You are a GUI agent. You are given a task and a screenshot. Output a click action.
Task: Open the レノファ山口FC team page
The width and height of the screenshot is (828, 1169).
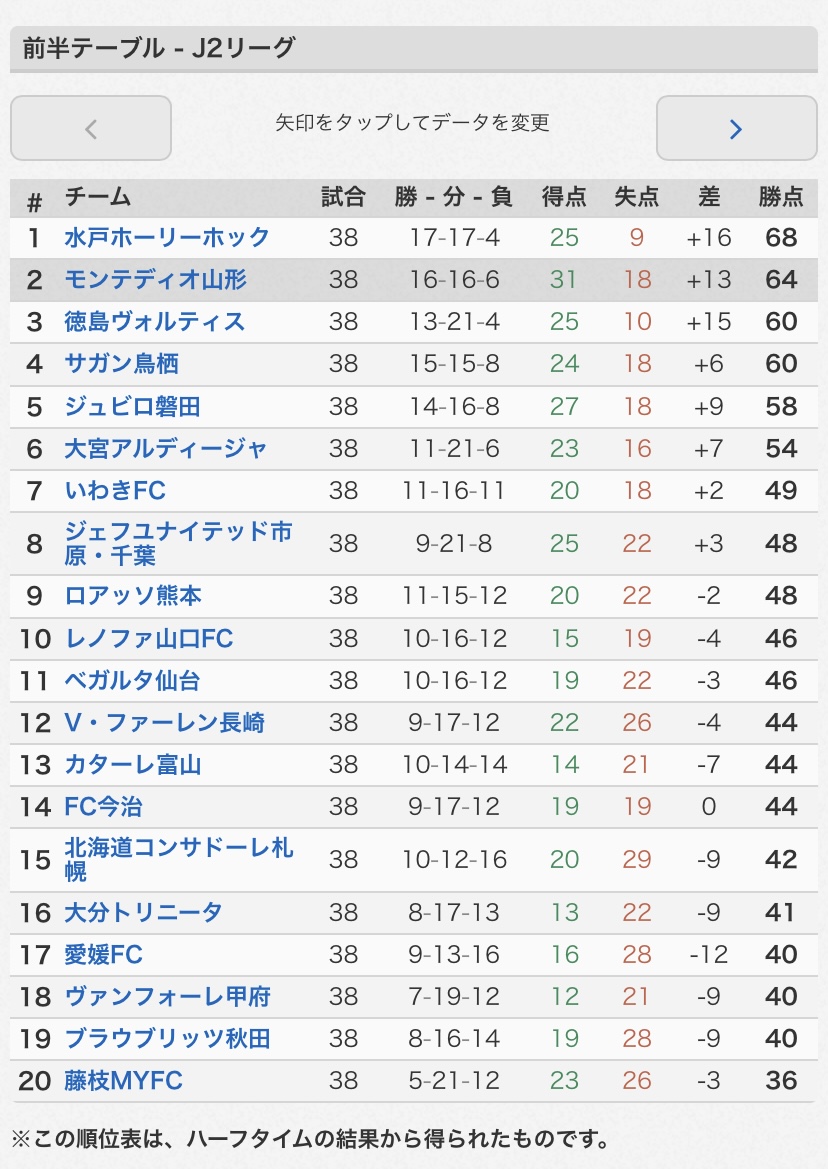tap(149, 638)
